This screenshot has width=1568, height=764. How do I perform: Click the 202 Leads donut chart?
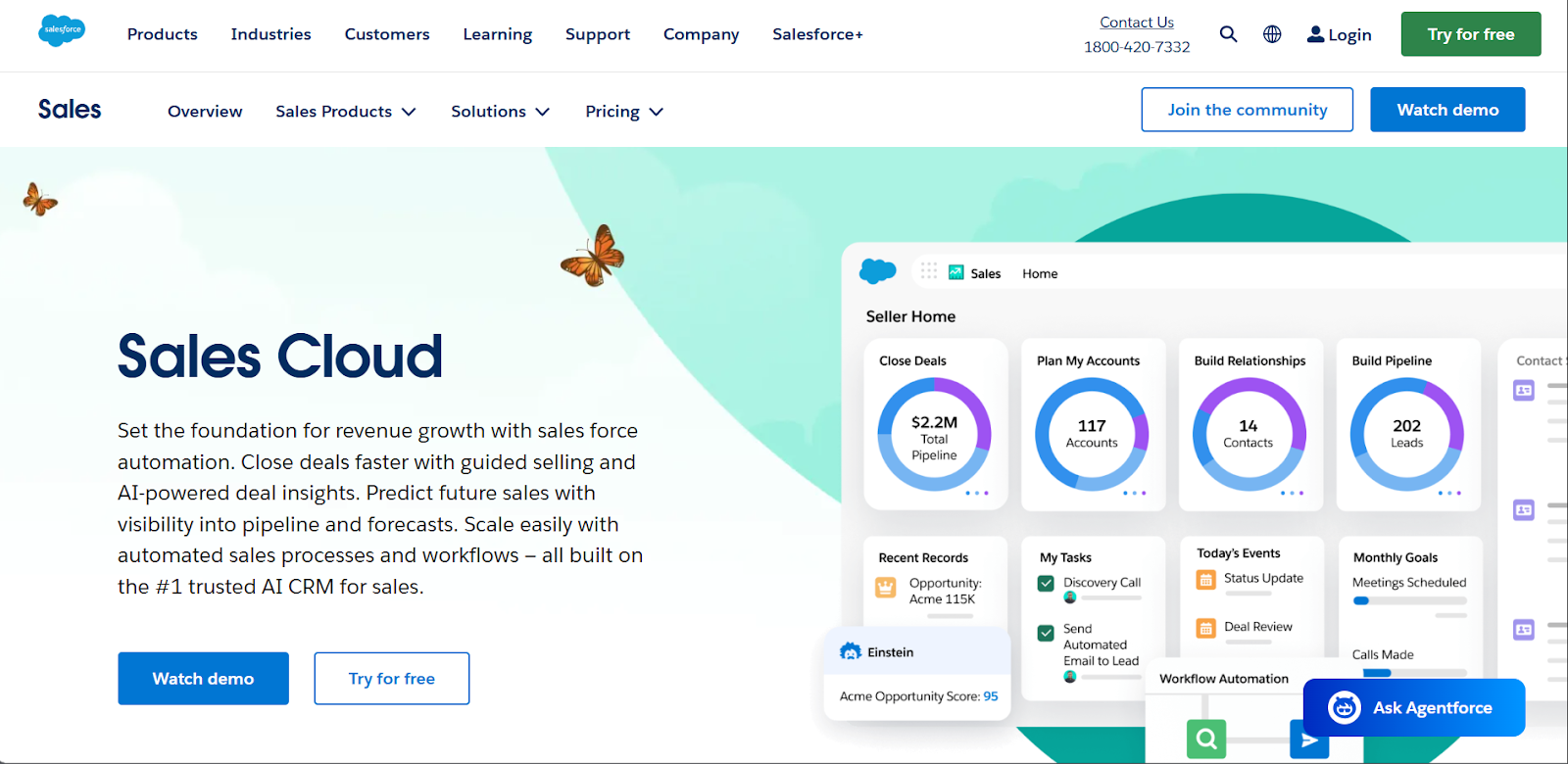pyautogui.click(x=1406, y=434)
